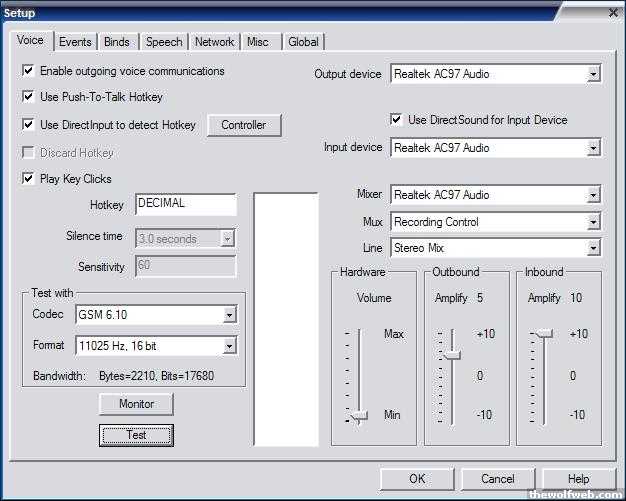Toggle Play Key Clicks option
Screen dimensions: 626x501
[28, 179]
